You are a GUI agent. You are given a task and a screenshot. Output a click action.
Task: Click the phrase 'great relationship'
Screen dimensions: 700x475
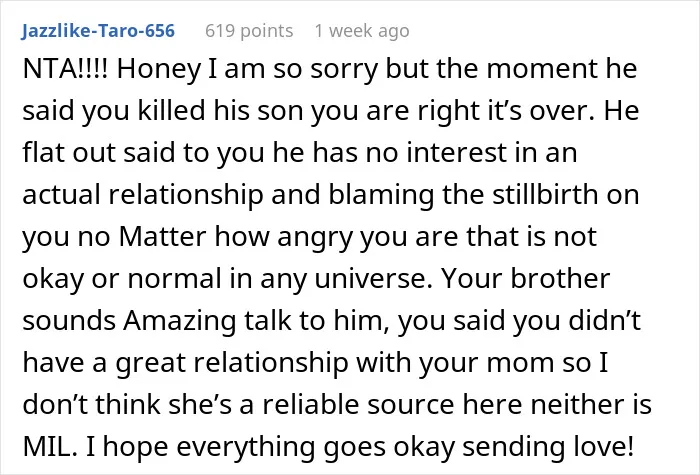231,364
